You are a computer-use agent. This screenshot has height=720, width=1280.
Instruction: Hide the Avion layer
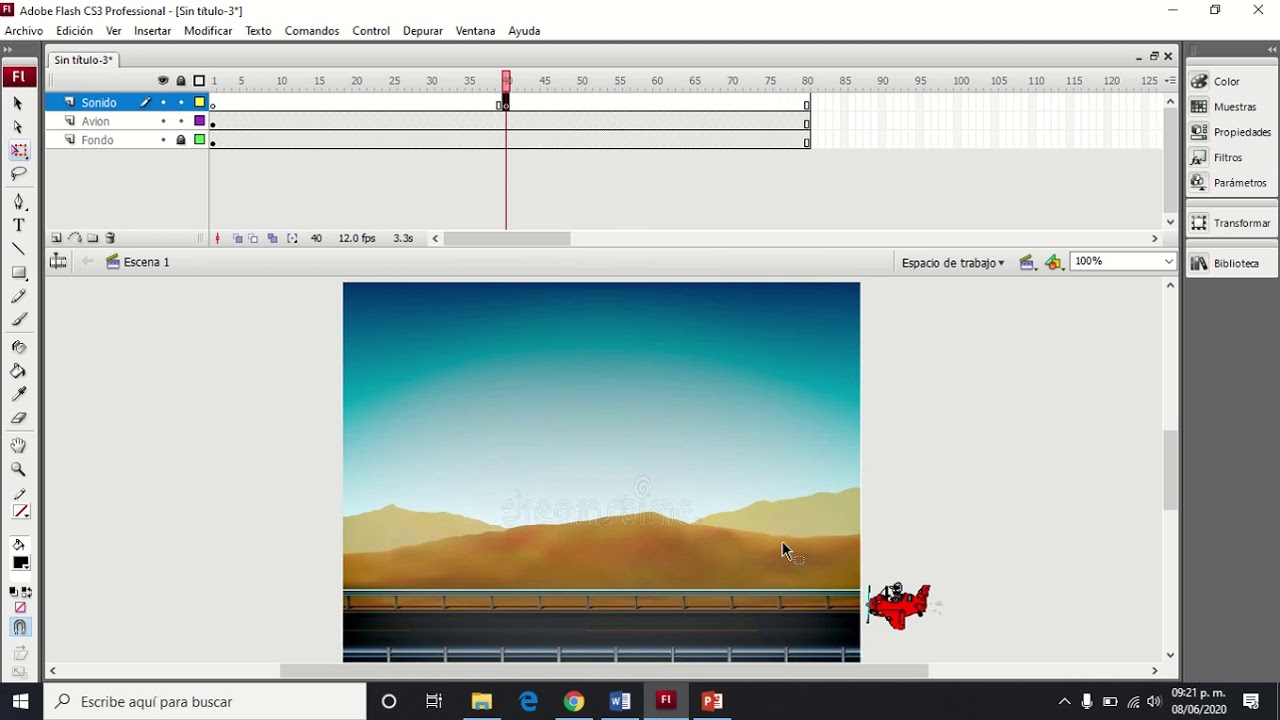click(x=163, y=121)
